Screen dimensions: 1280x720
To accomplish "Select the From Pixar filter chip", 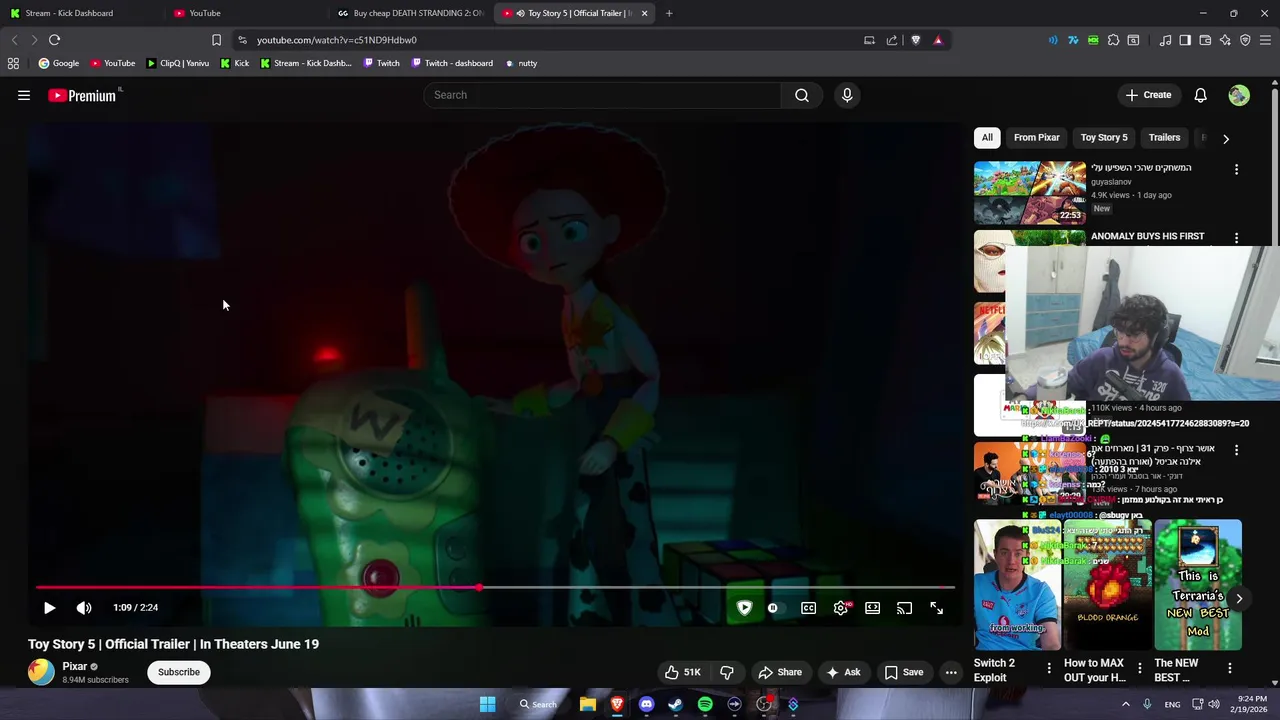I will [1036, 137].
